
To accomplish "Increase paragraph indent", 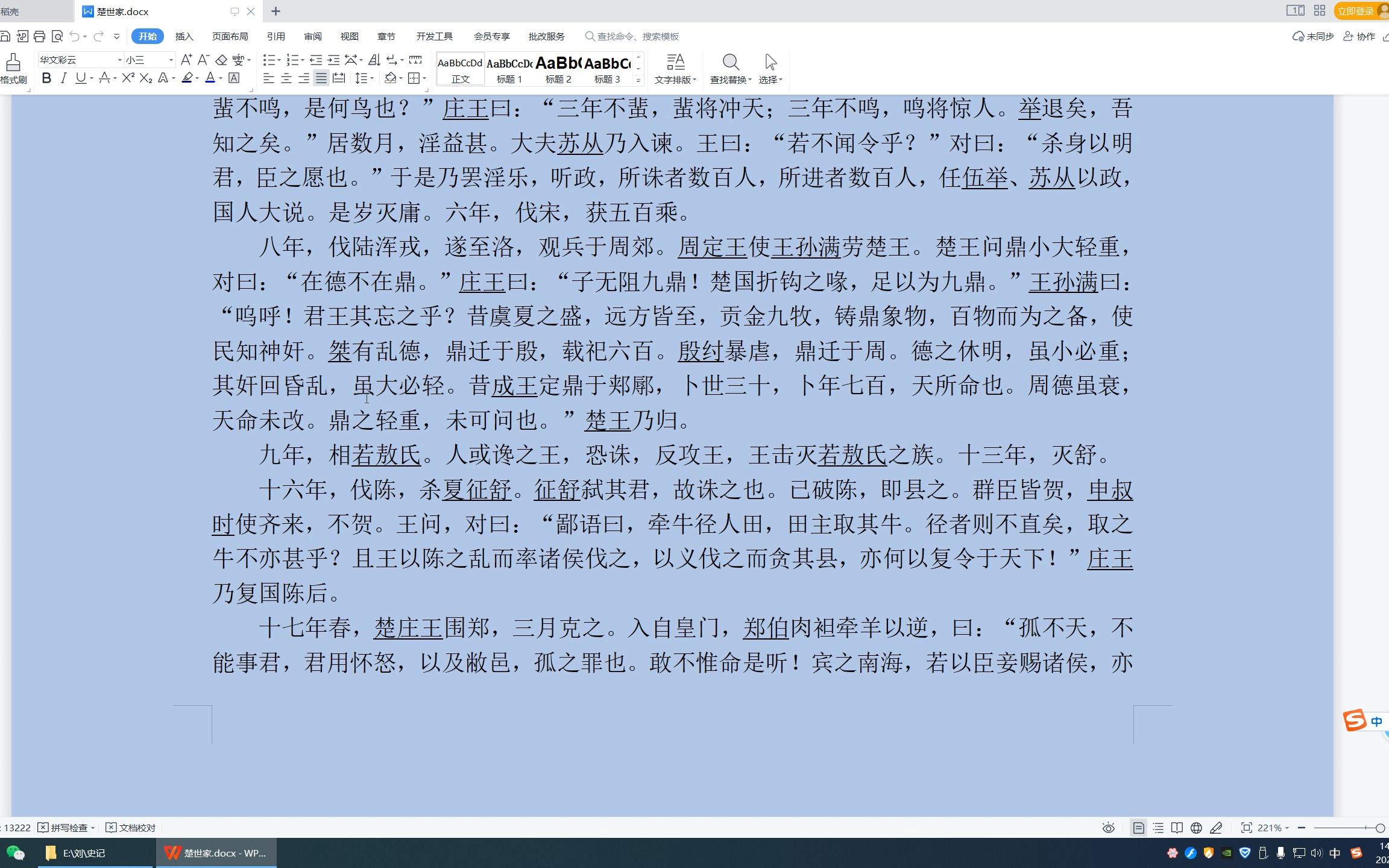I will [333, 60].
